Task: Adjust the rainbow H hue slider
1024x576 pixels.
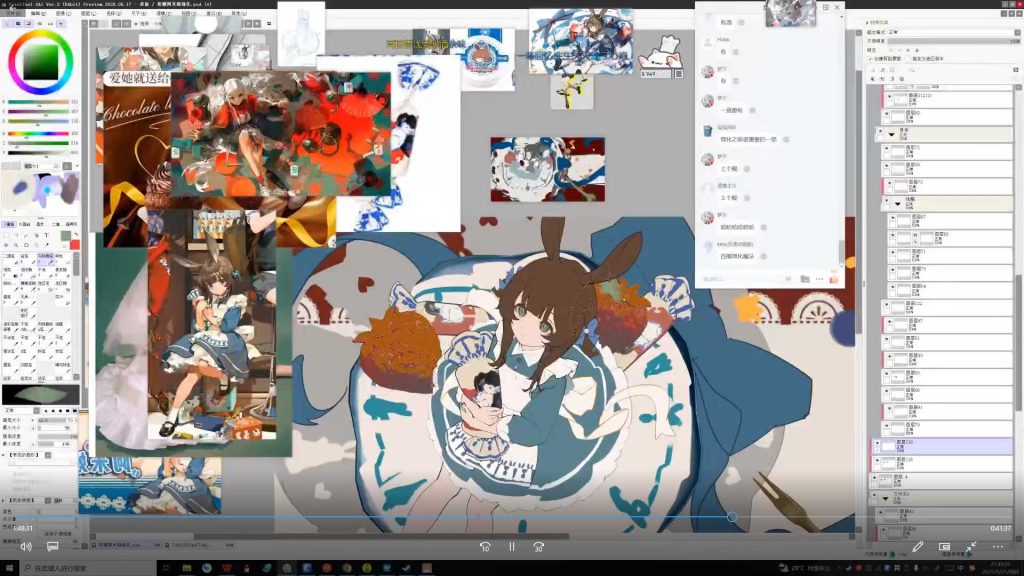Action: [38, 134]
